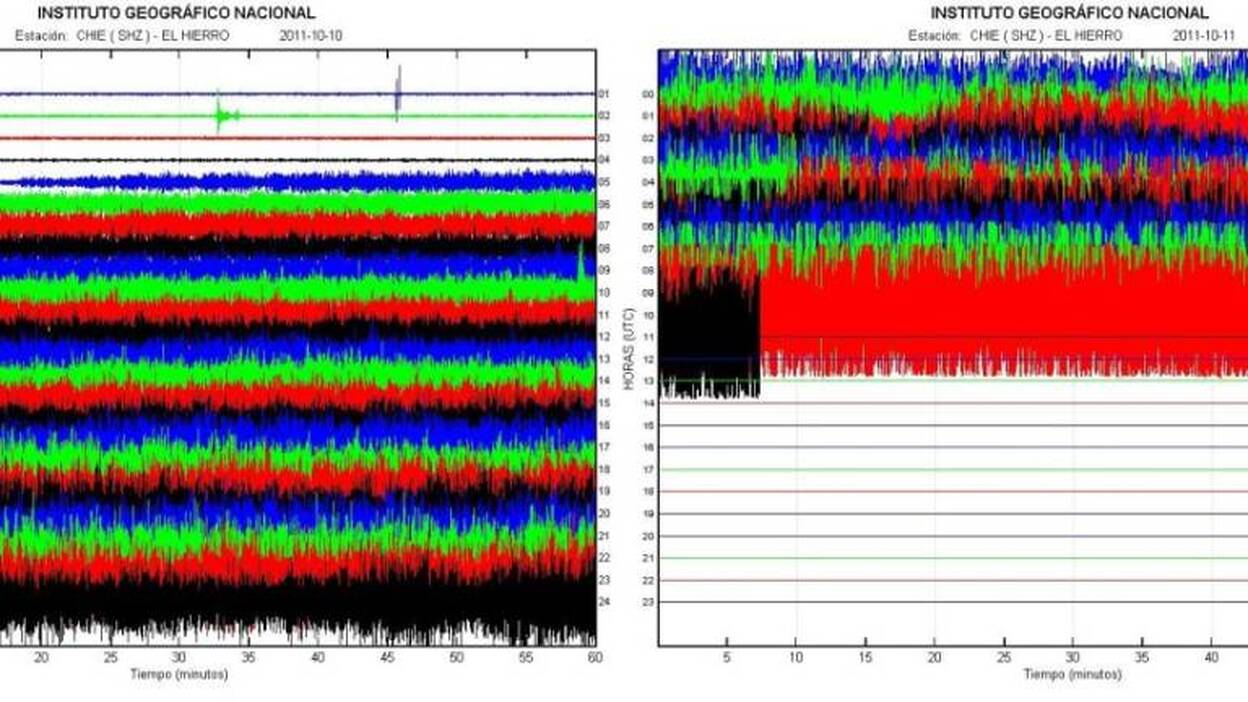The image size is (1248, 702).
Task: Click Tiempo (minutos) label under the left chart
Action: [179, 674]
